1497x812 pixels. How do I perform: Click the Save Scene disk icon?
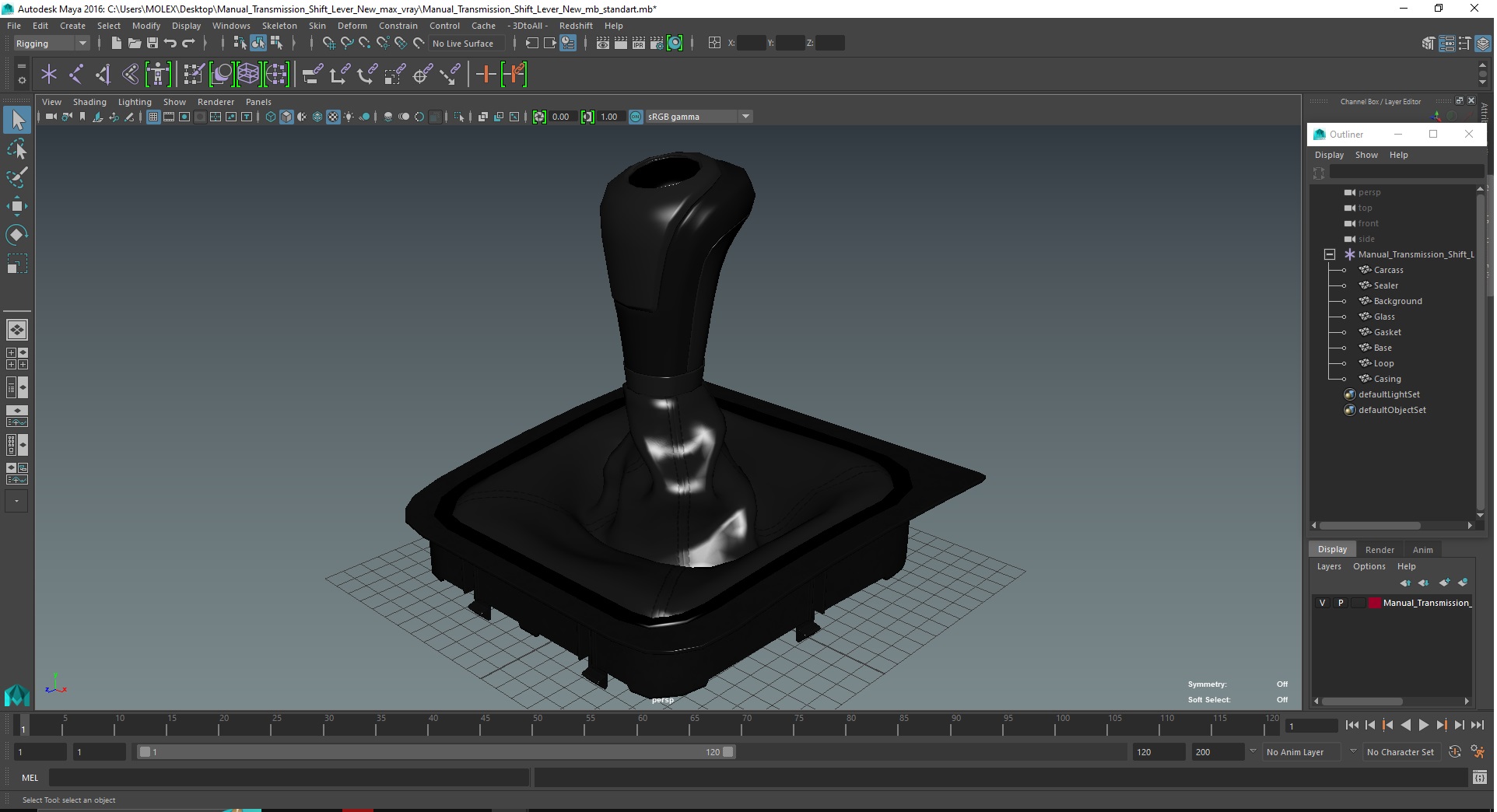153,44
